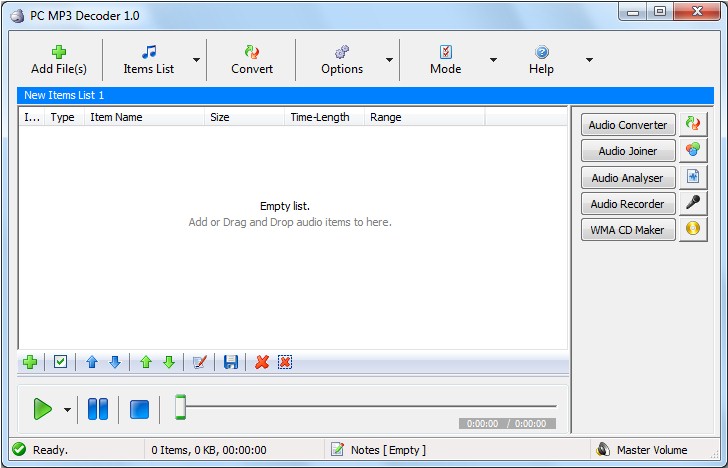The width and height of the screenshot is (728, 468).
Task: Open the Audio Analyser button
Action: pyautogui.click(x=628, y=177)
